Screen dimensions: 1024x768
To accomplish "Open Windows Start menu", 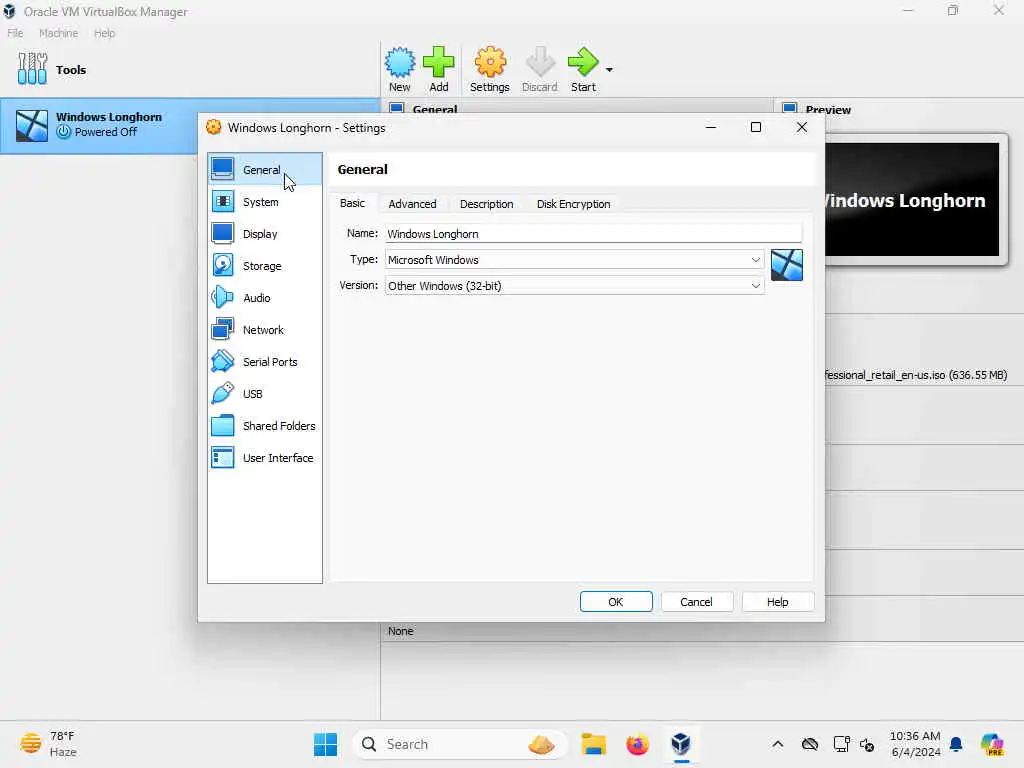I will [325, 744].
